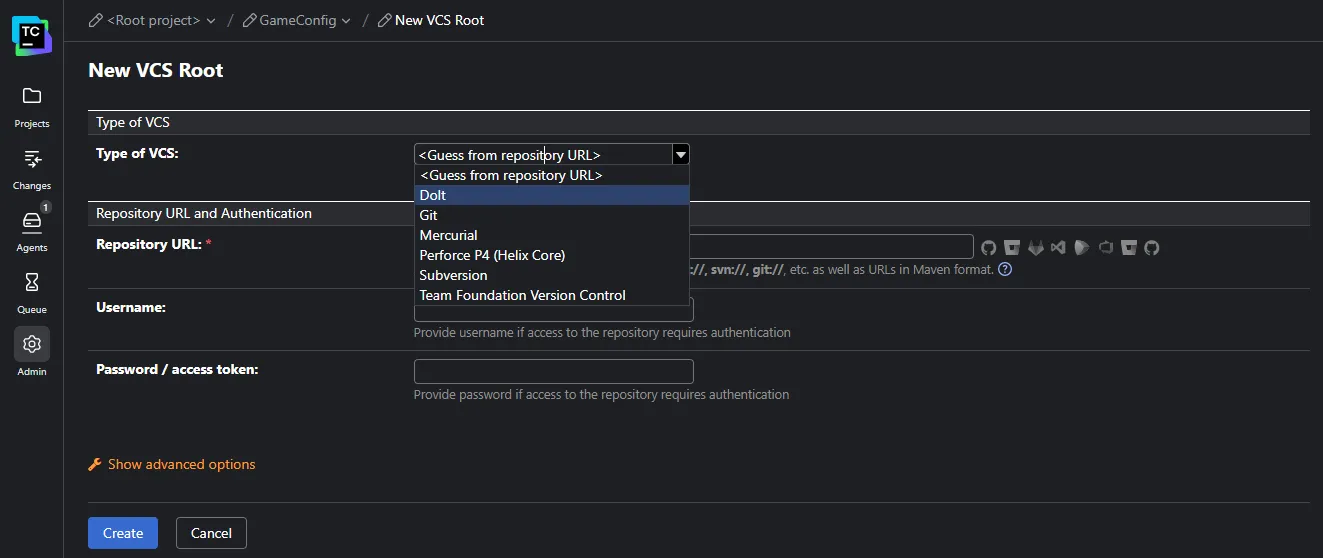Click the last GitHub icon in the row

click(1152, 248)
